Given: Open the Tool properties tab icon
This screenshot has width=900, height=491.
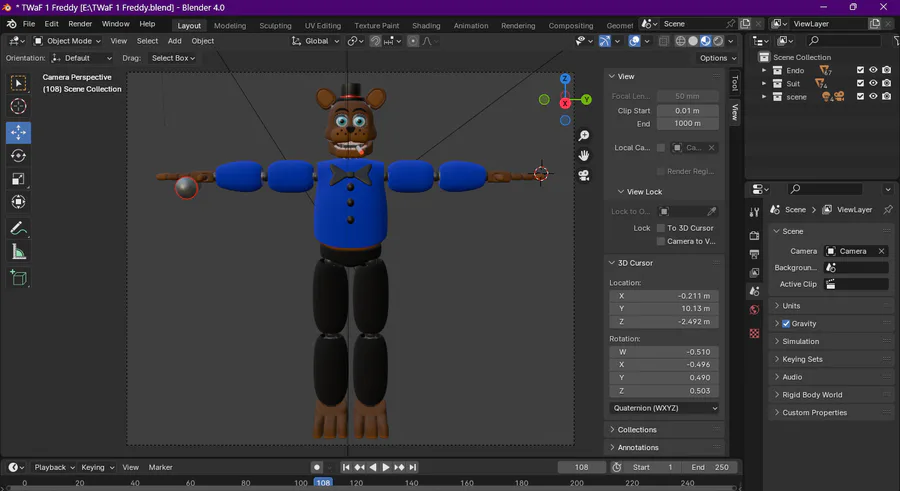Looking at the screenshot, I should pos(754,212).
